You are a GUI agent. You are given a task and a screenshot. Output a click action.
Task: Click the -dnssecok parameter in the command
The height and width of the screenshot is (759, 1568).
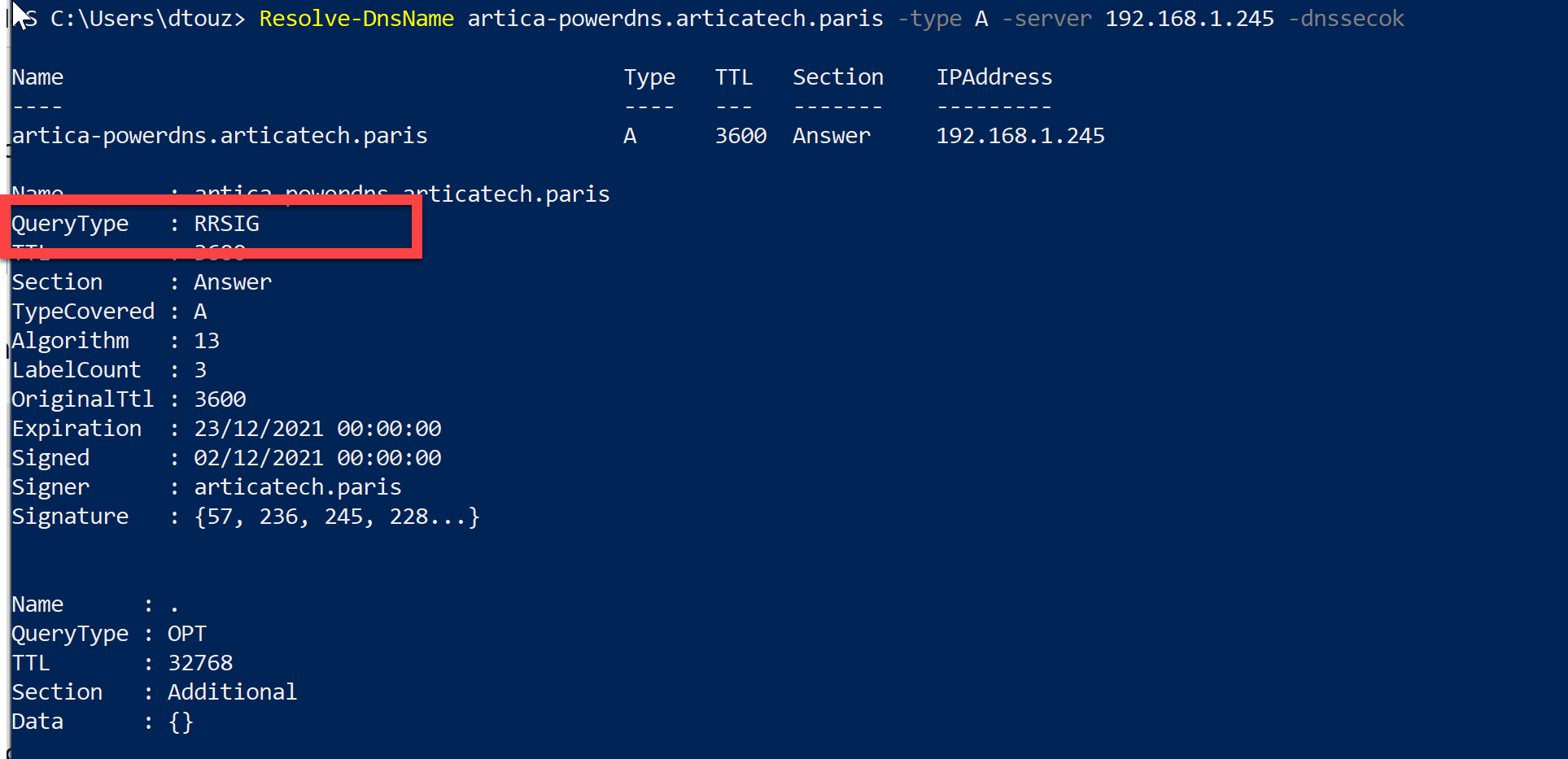pos(1346,19)
